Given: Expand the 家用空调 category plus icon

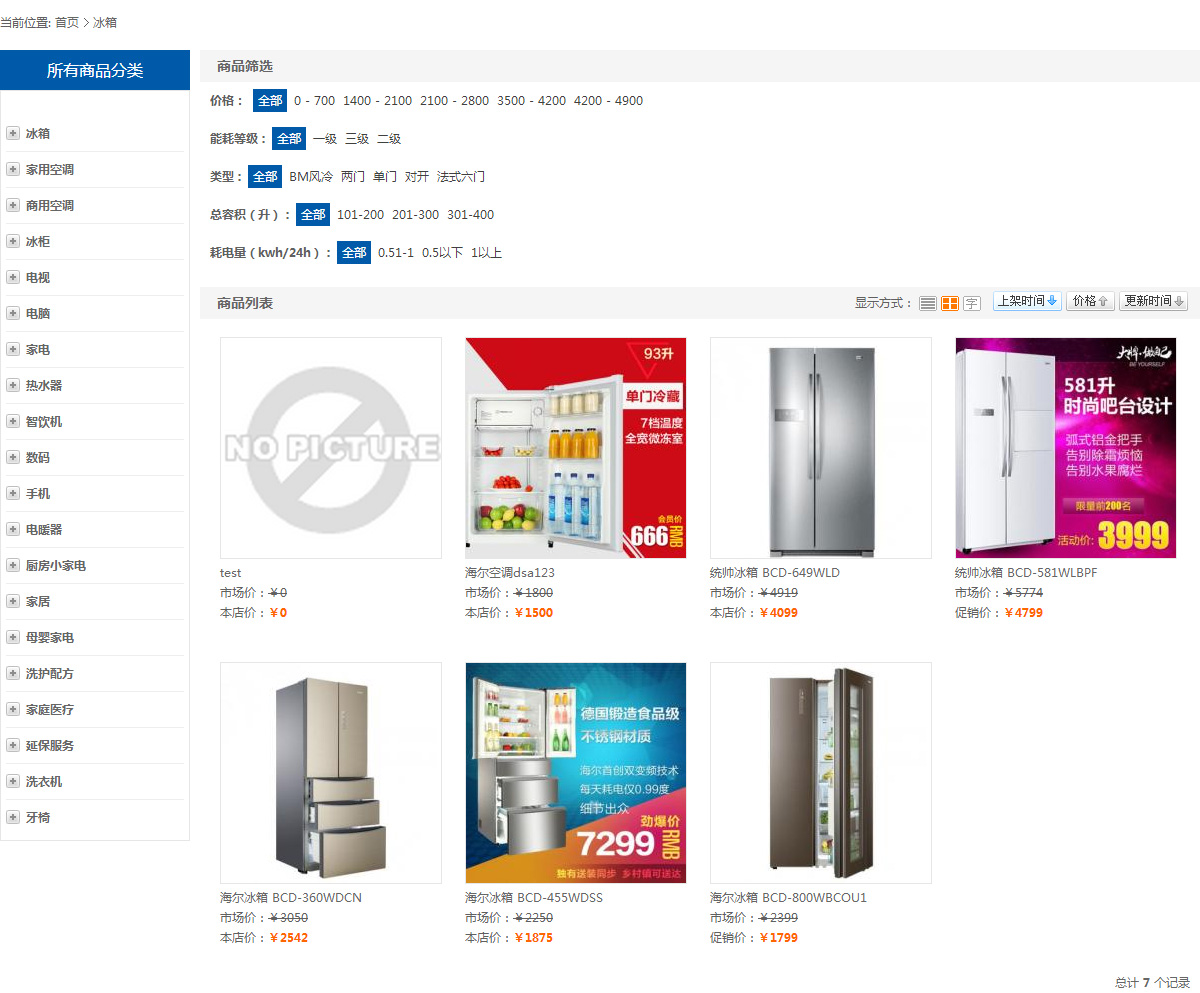Looking at the screenshot, I should point(13,169).
